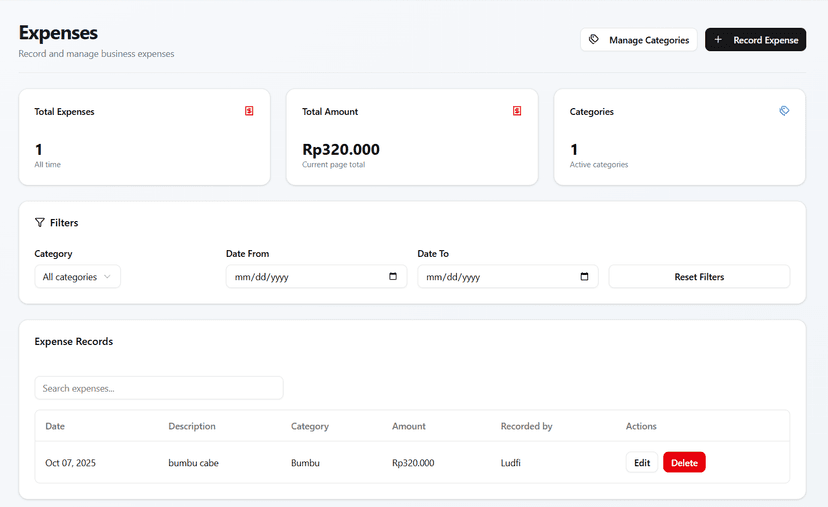Click the red receipt icon in Total Expenses card
Image resolution: width=828 pixels, height=507 pixels.
pyautogui.click(x=249, y=111)
